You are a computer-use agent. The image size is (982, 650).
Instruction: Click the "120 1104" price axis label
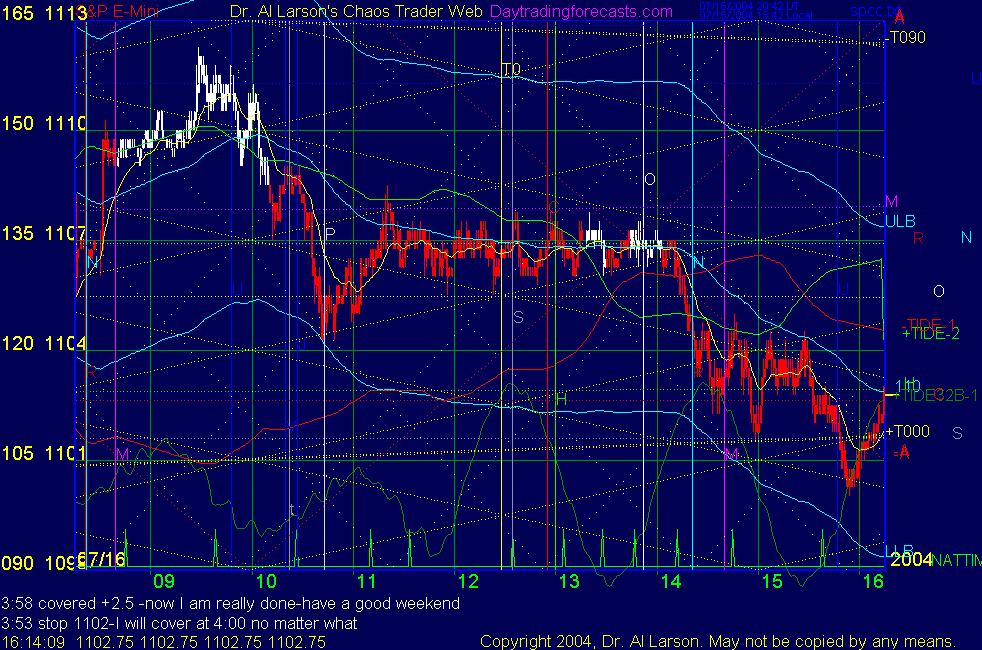pyautogui.click(x=43, y=343)
